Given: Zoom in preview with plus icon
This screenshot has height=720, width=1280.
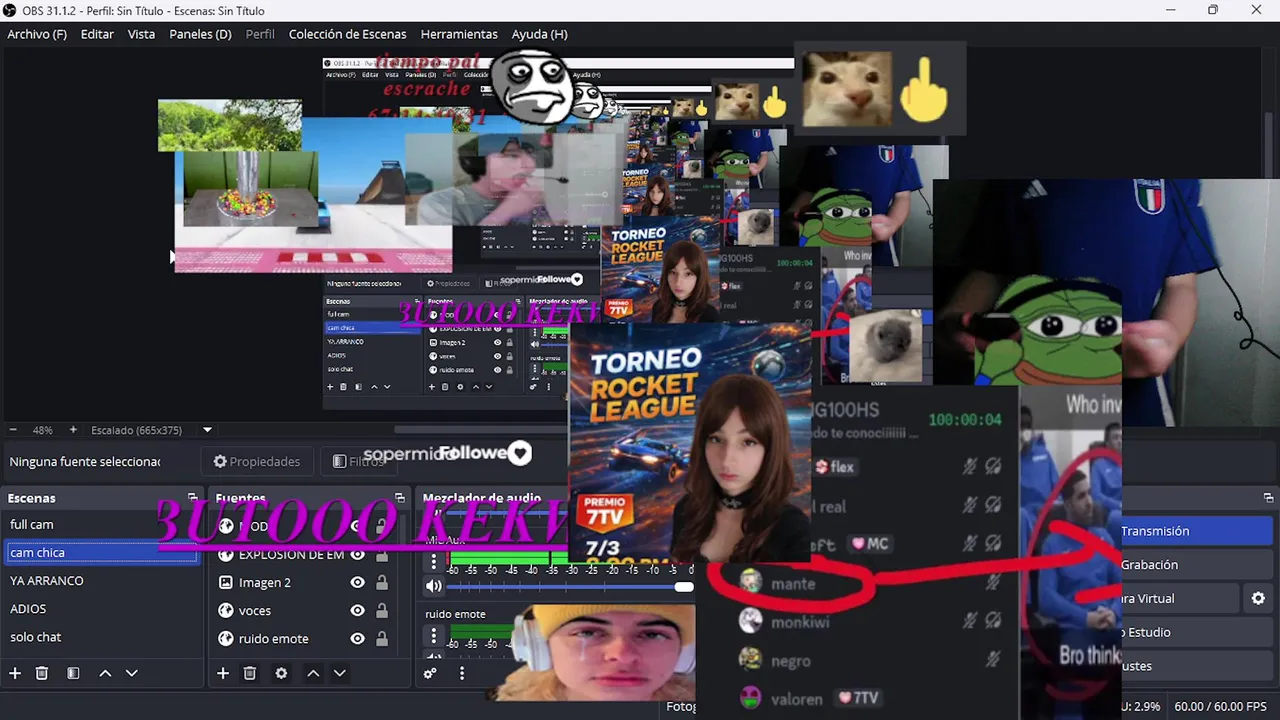Looking at the screenshot, I should 73,430.
